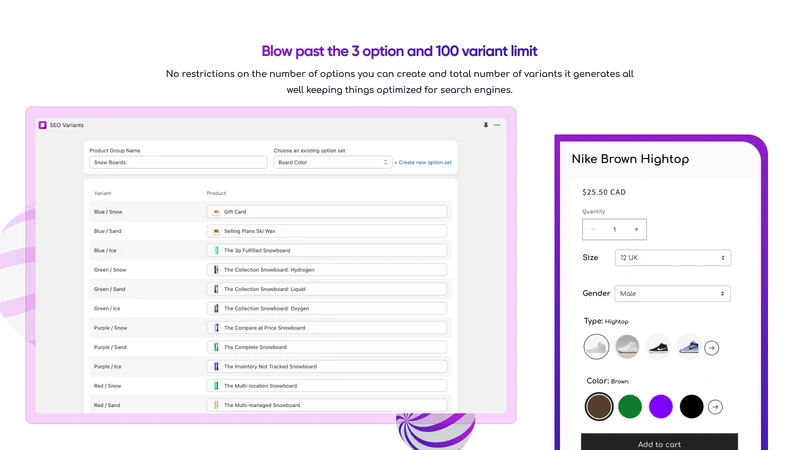Click the Product column header

pos(216,193)
